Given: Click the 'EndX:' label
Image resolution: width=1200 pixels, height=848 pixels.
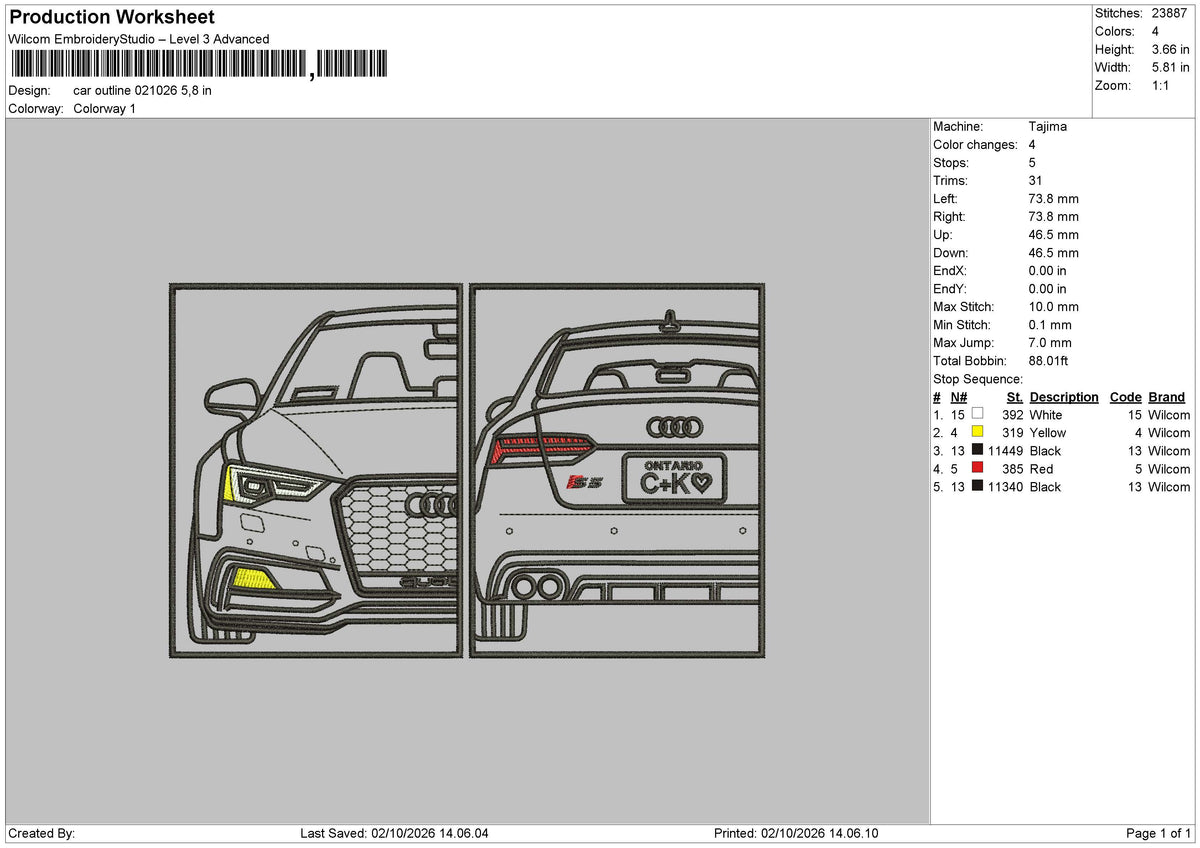Looking at the screenshot, I should click(950, 270).
